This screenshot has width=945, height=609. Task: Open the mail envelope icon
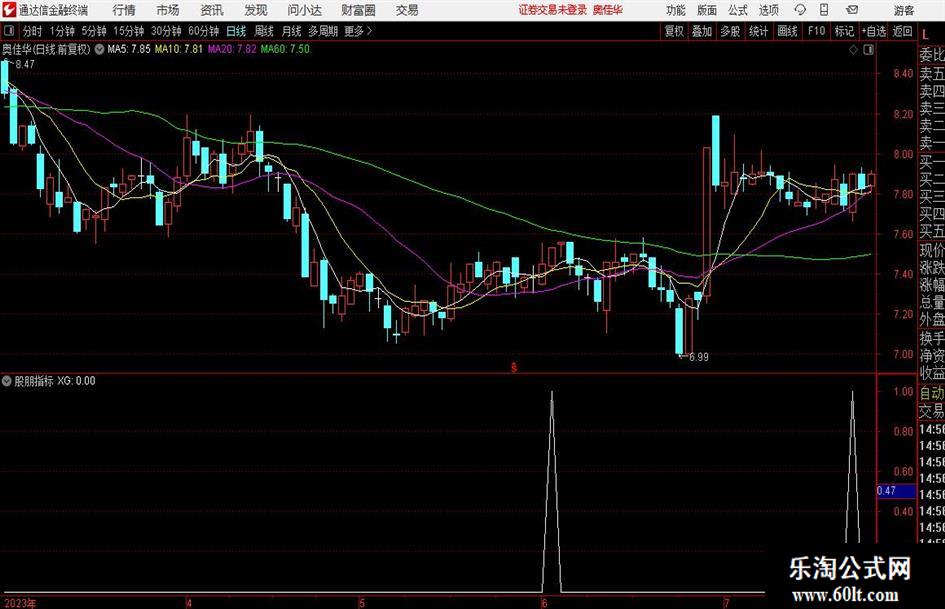point(852,10)
